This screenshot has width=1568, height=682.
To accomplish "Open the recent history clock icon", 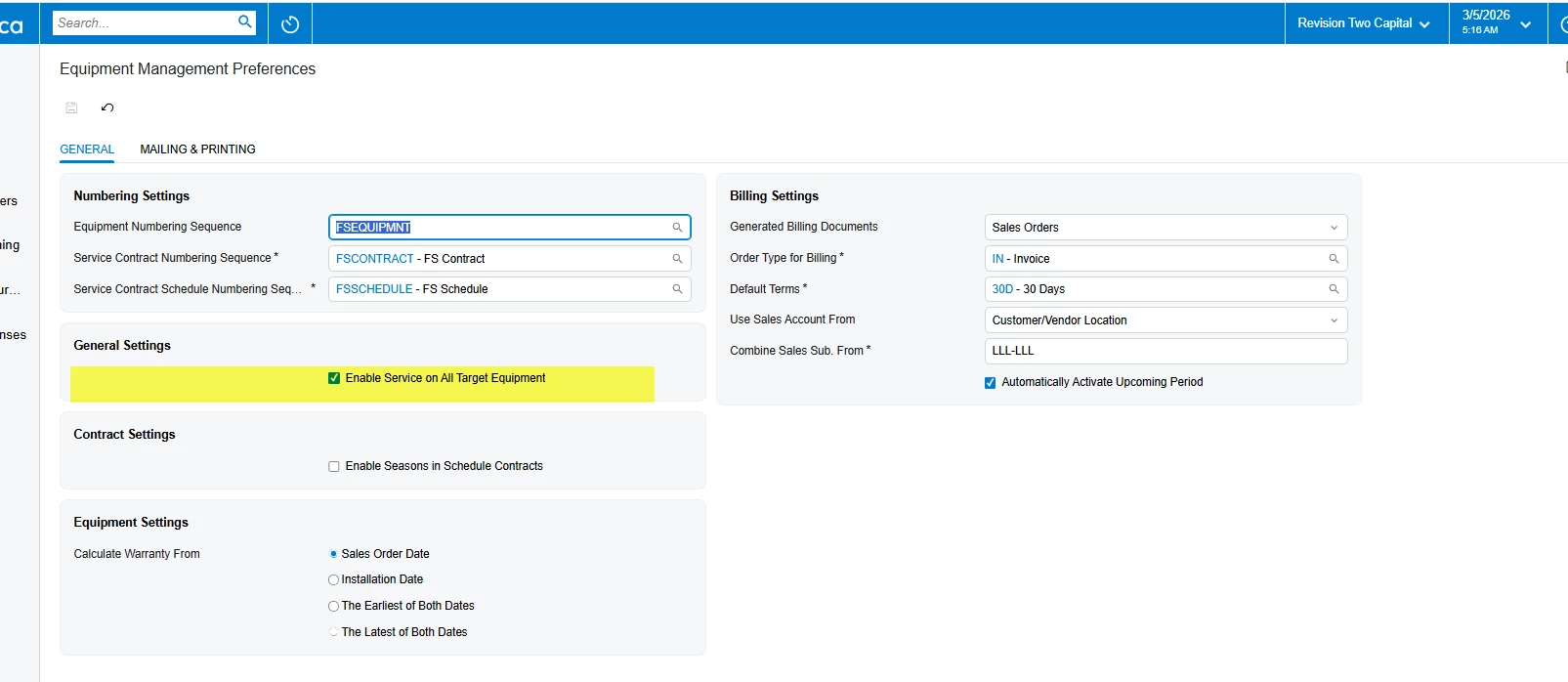I will click(290, 24).
